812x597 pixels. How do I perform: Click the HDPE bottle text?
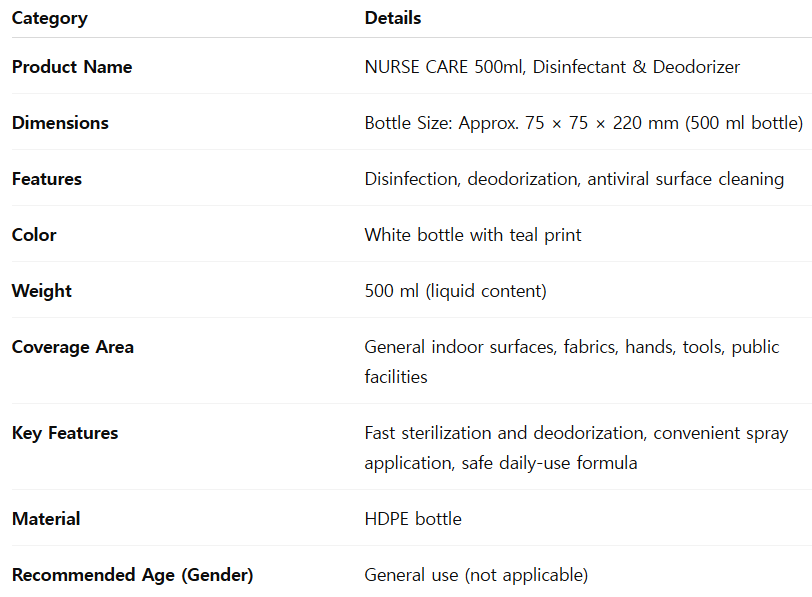(x=413, y=518)
